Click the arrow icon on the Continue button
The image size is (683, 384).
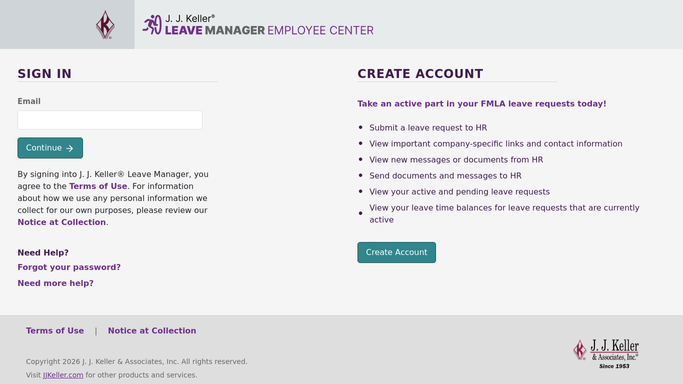click(x=70, y=148)
